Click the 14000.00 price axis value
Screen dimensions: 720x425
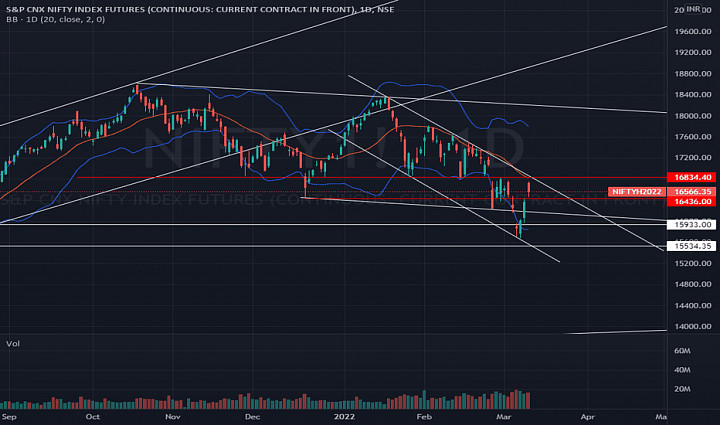click(692, 326)
